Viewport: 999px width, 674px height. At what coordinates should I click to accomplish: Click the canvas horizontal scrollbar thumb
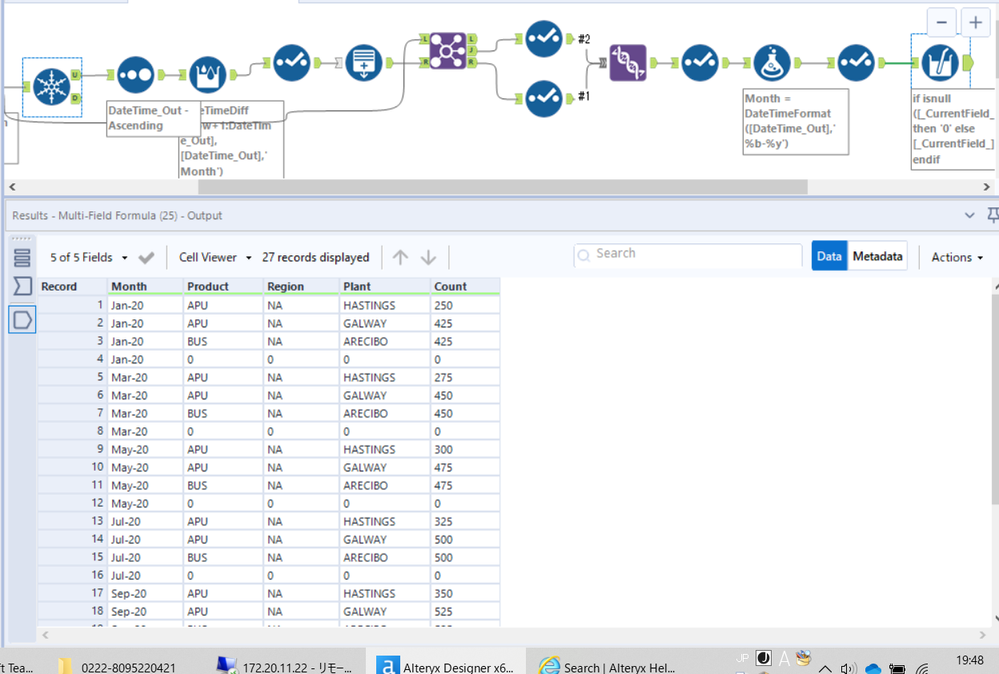[x=503, y=187]
